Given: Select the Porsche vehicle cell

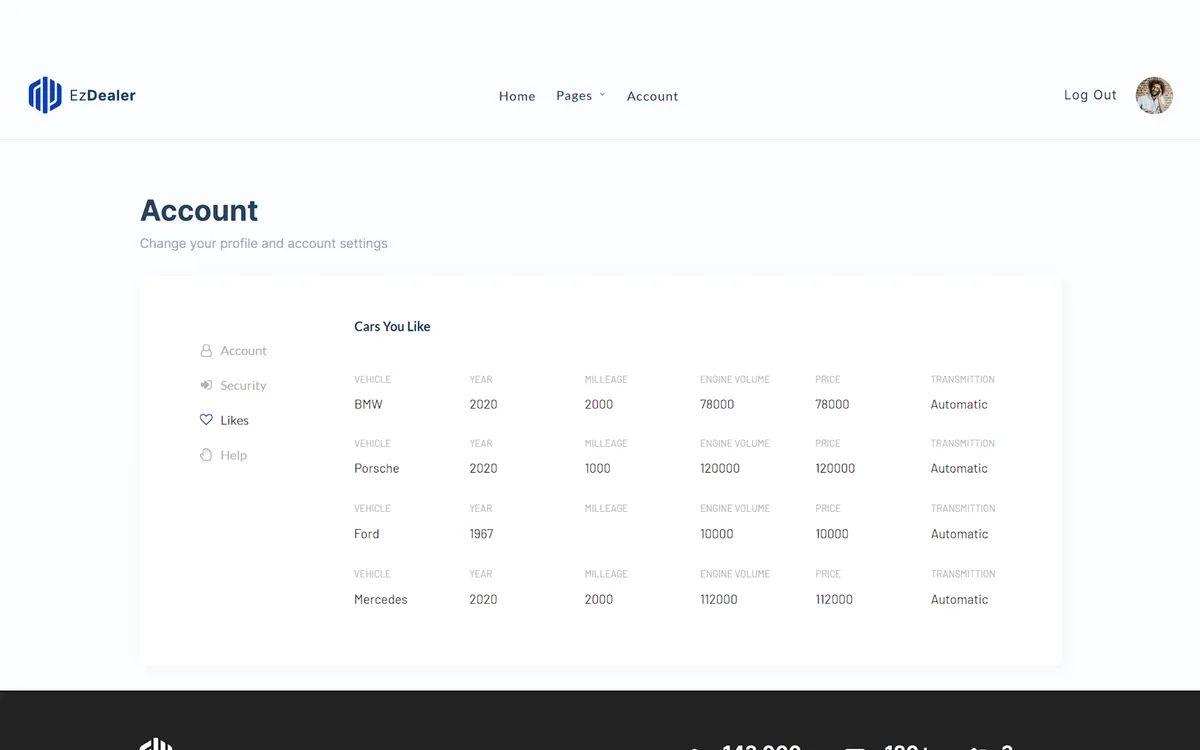Looking at the screenshot, I should pos(376,469).
